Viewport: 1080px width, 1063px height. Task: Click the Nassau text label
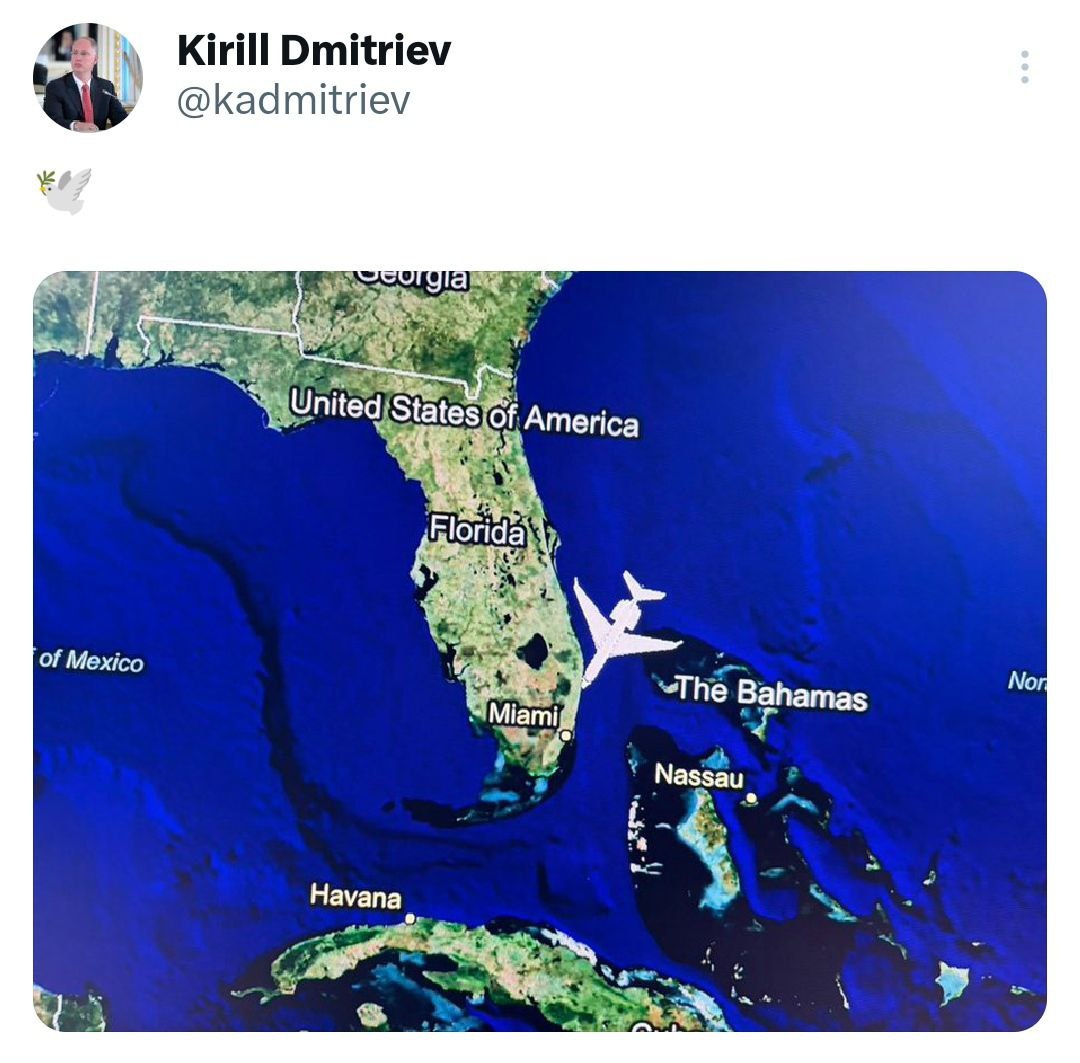point(698,776)
